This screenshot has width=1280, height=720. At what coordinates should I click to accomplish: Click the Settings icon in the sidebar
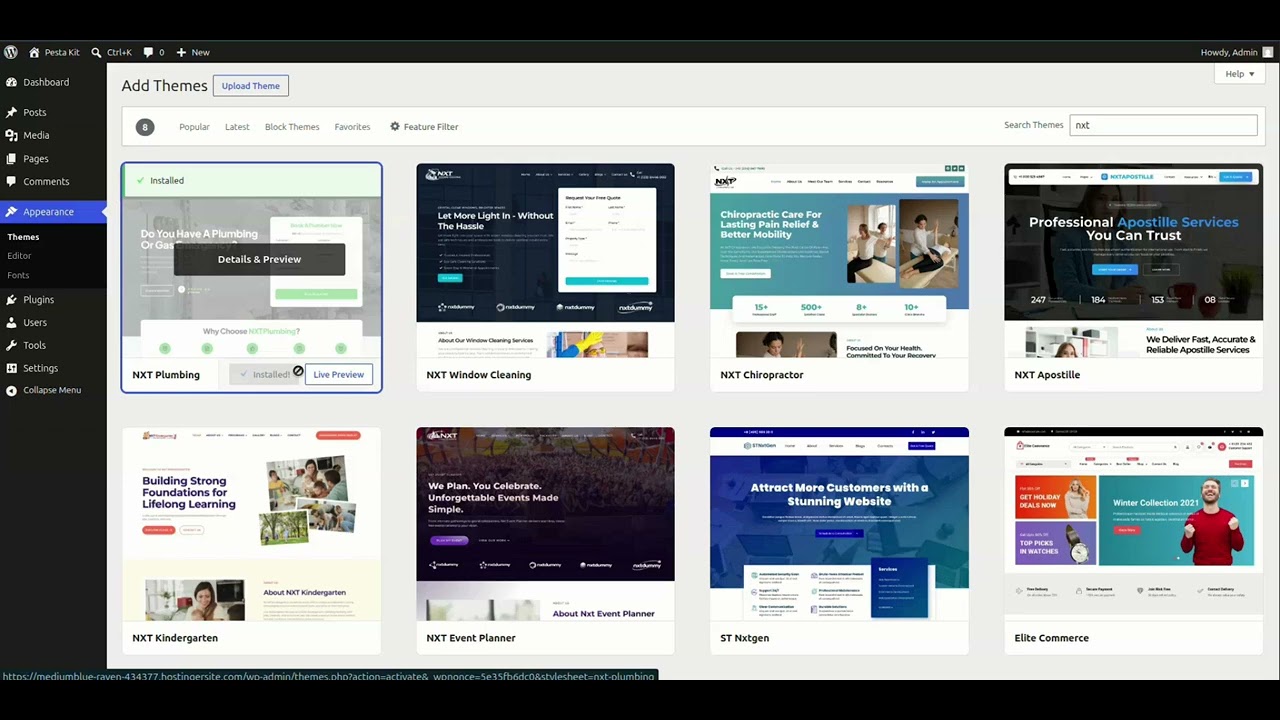(x=11, y=368)
